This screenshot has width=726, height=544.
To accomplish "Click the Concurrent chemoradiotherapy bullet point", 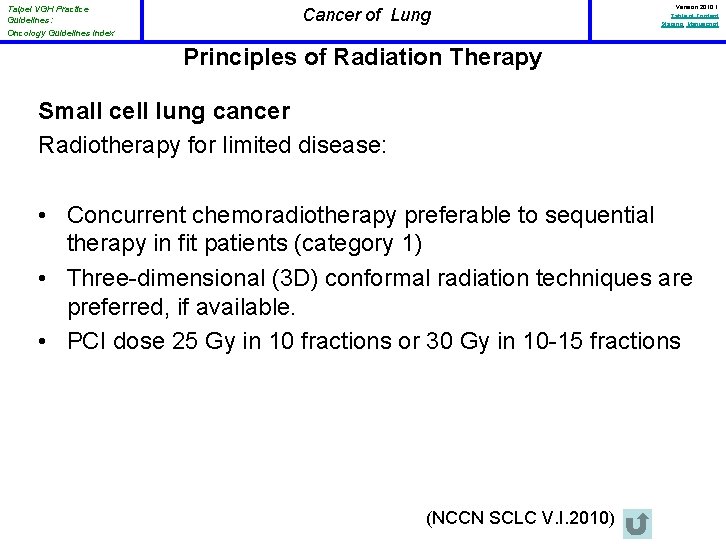I will tap(360, 215).
